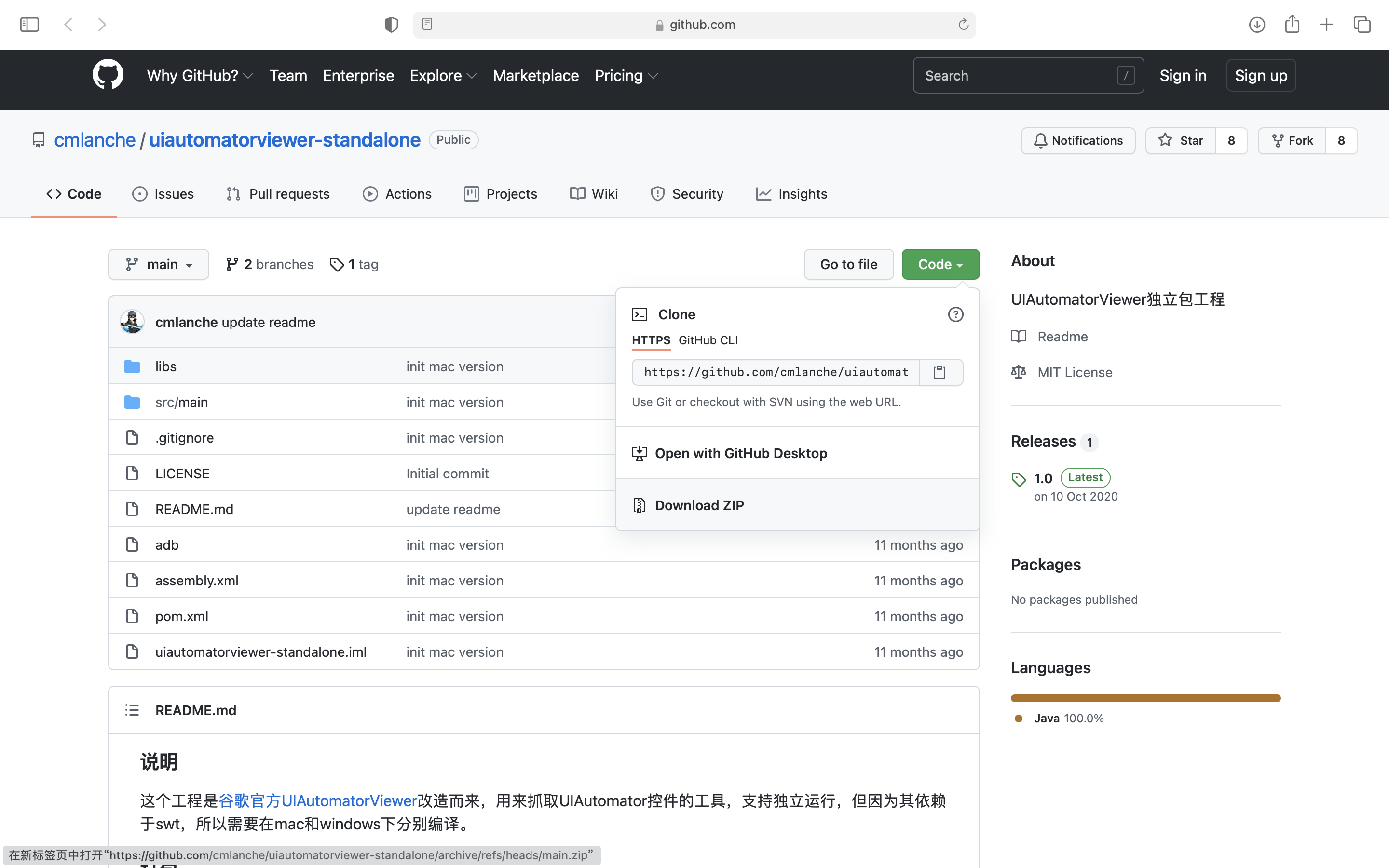Open Safari downloads icon
This screenshot has height=868, width=1389.
[x=1256, y=25]
